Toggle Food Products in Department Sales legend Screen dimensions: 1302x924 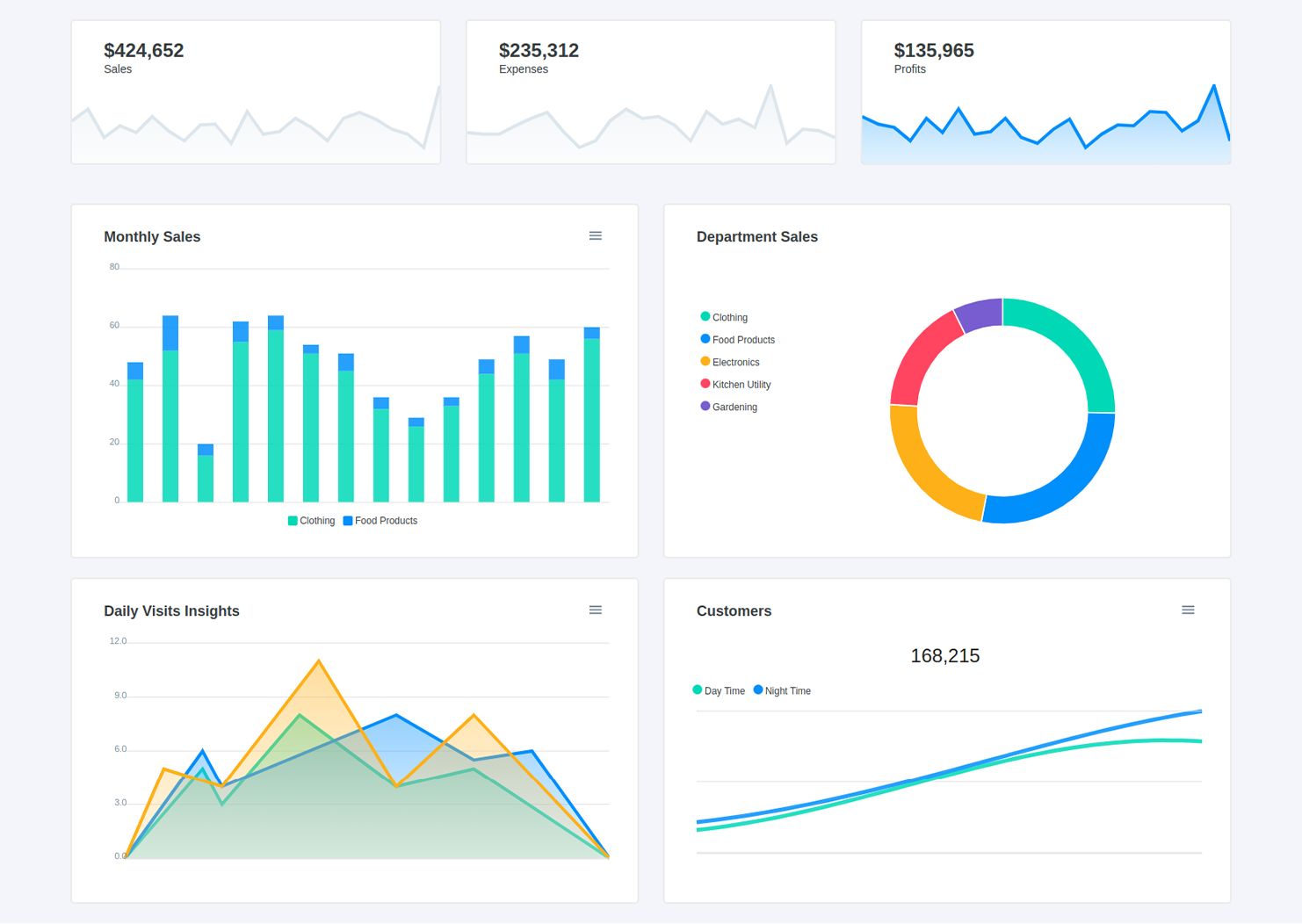737,340
